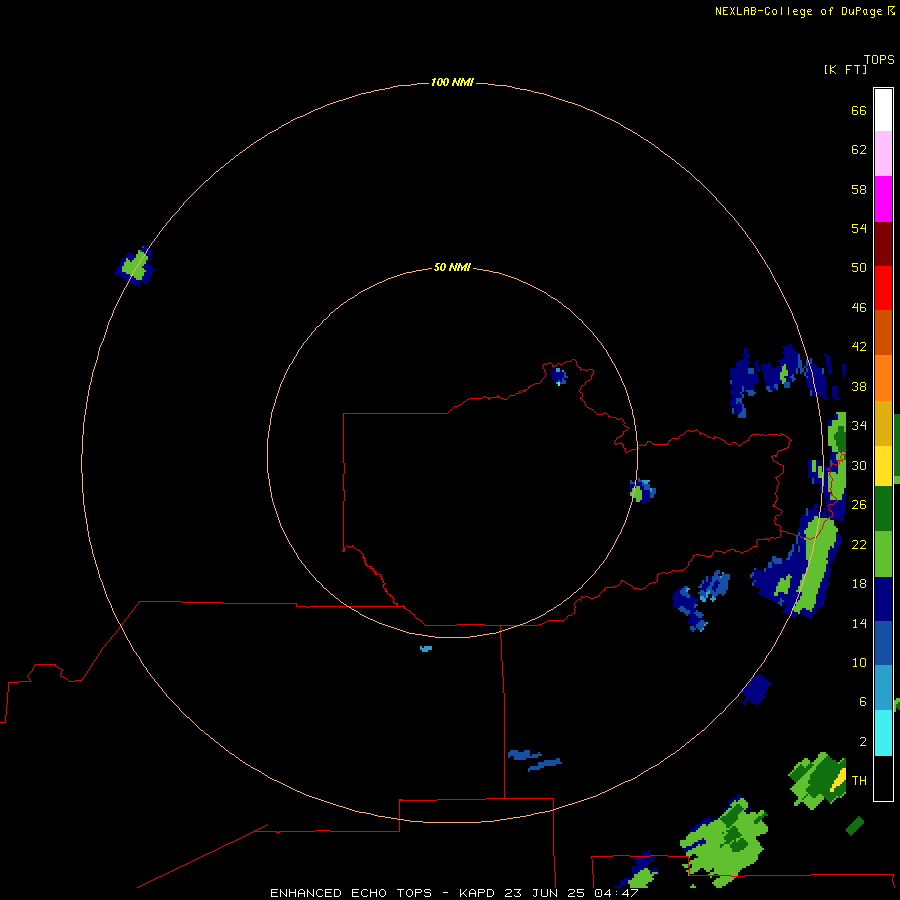This screenshot has width=900, height=900.
Task: Click the light green 26 kft legend swatch
Action: (x=883, y=553)
